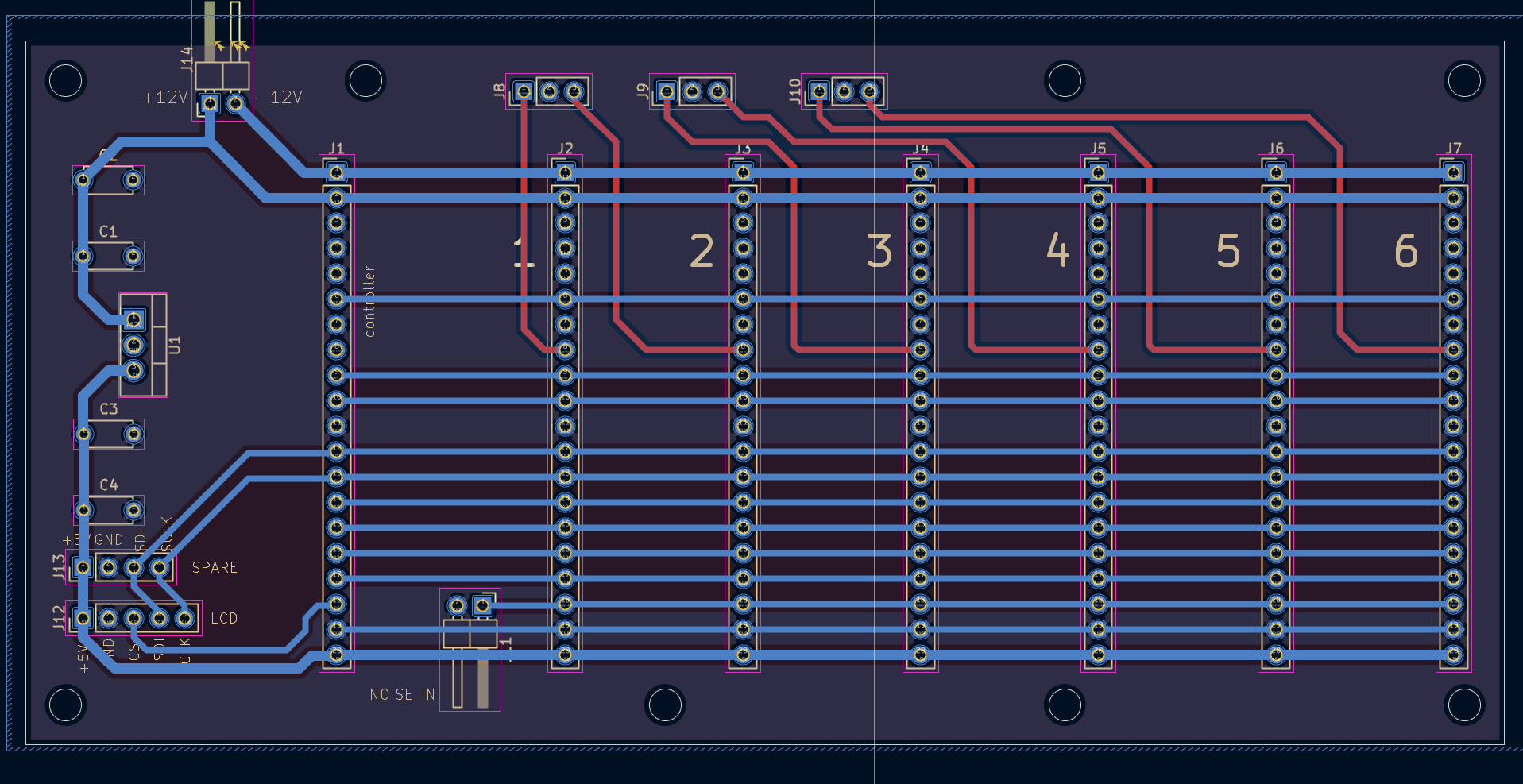Click the NOISE IN text label
1523x784 pixels.
[402, 694]
